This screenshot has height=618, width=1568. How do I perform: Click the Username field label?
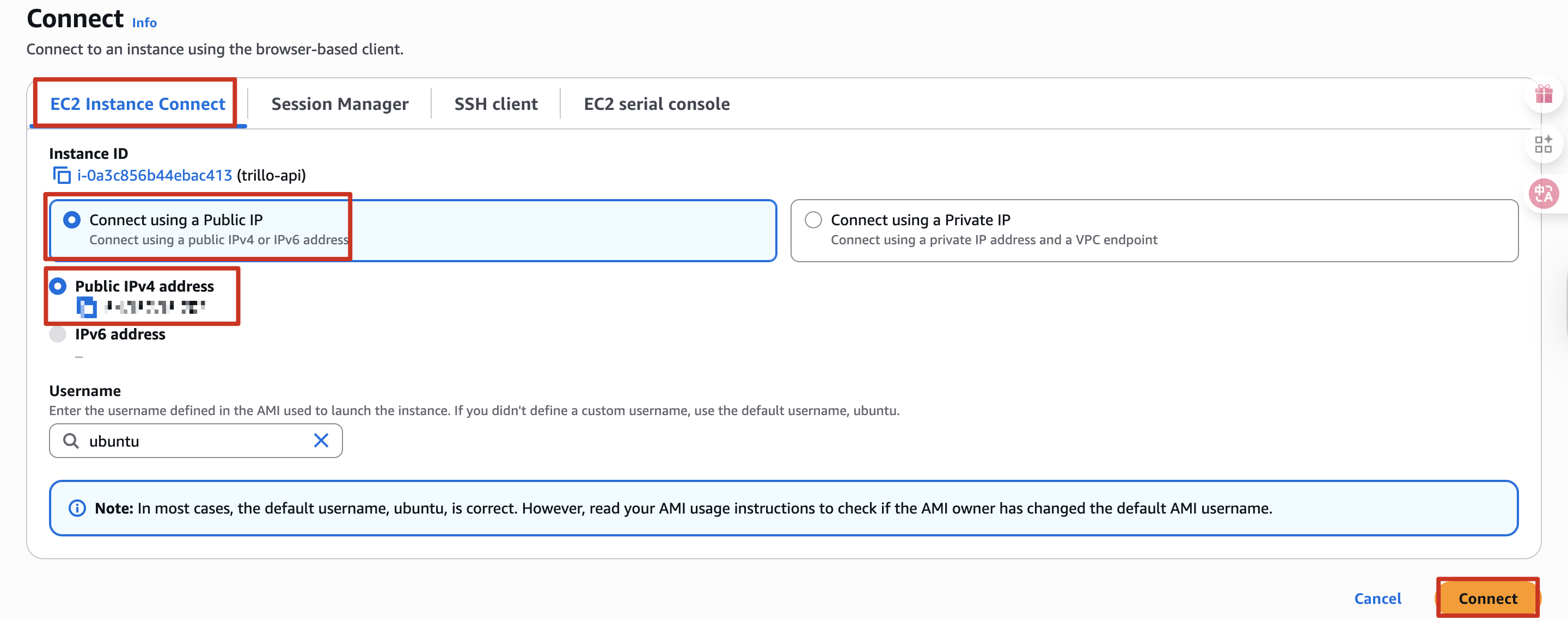[x=85, y=391]
